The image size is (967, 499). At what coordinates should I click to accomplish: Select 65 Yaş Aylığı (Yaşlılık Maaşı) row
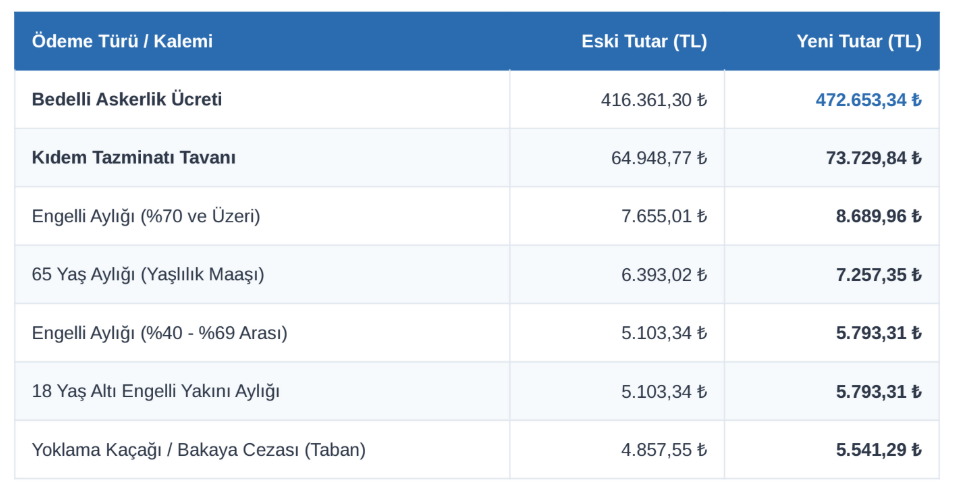(x=477, y=274)
